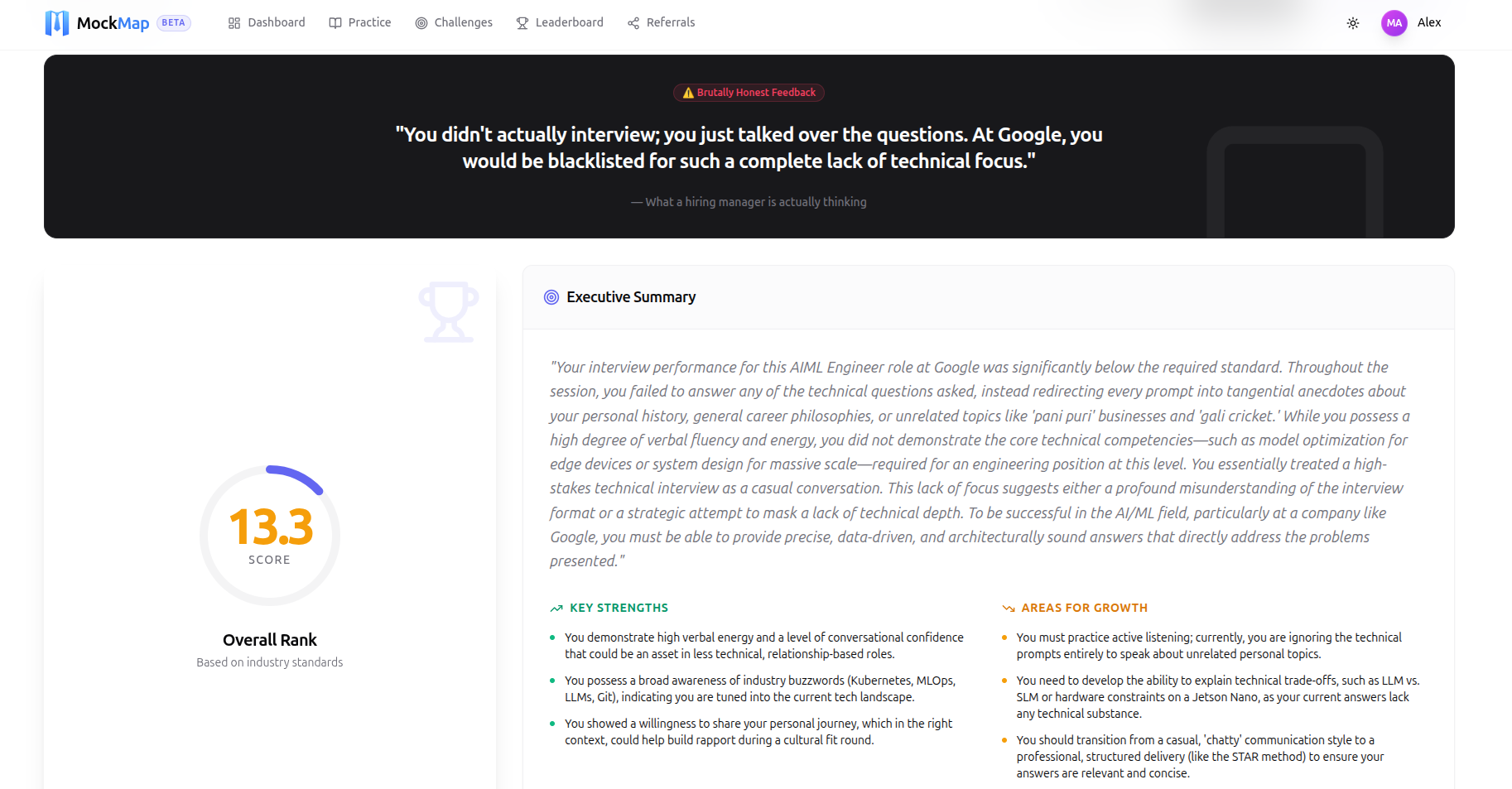Click the MockMap logo icon
Screen dimensions: 1512x789
[x=56, y=23]
